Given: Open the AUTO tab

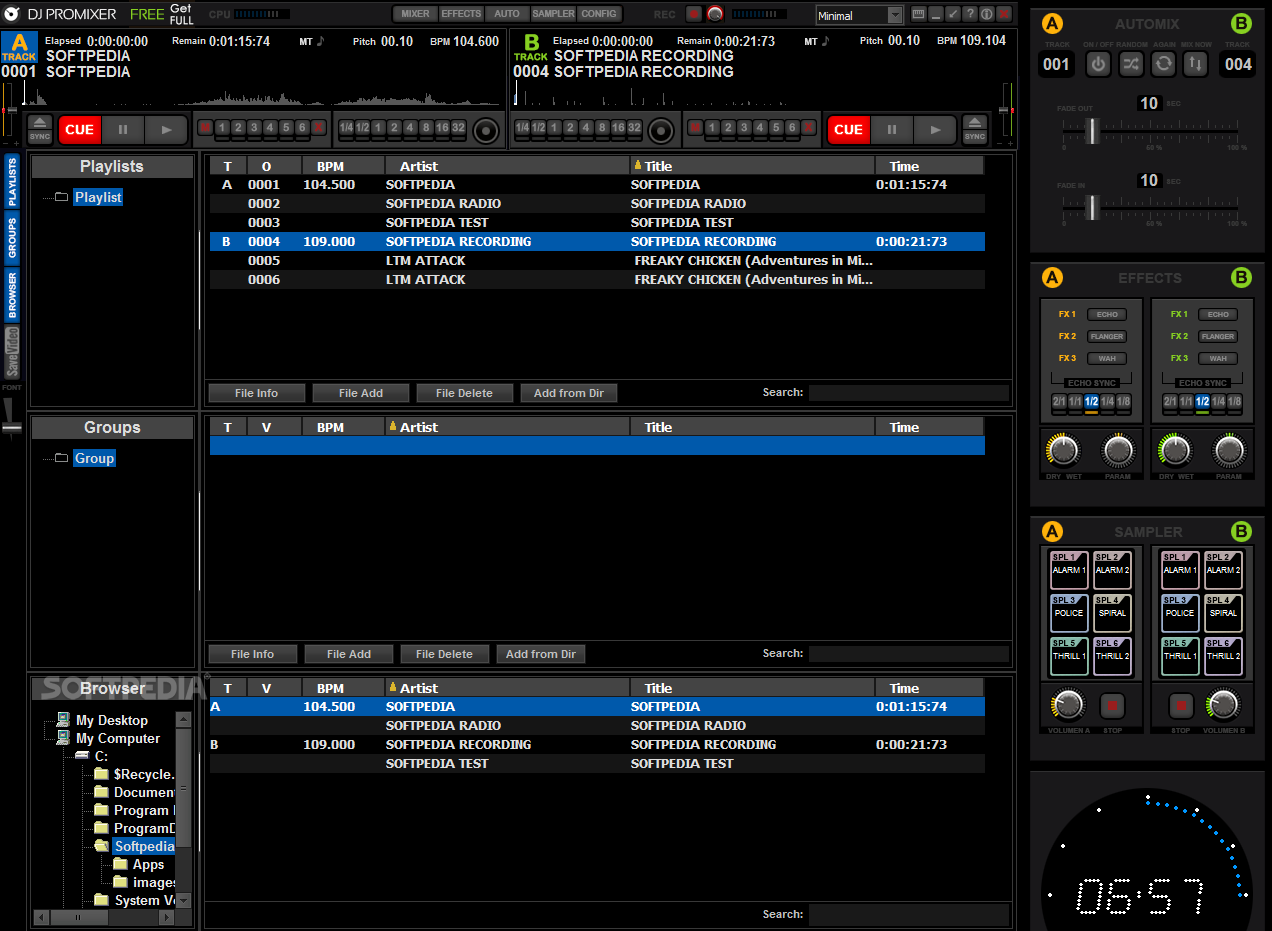Looking at the screenshot, I should tap(507, 14).
